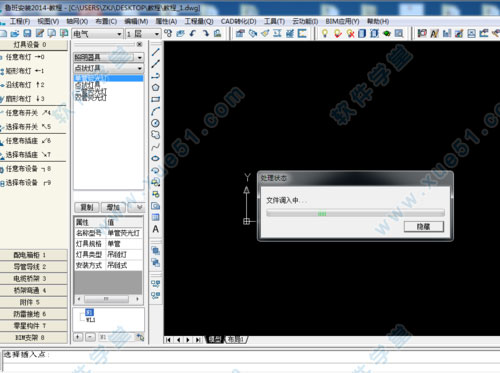Expand the 点状灯具 category dropdown
Screen dimensions: 500x373
pyautogui.click(x=109, y=68)
